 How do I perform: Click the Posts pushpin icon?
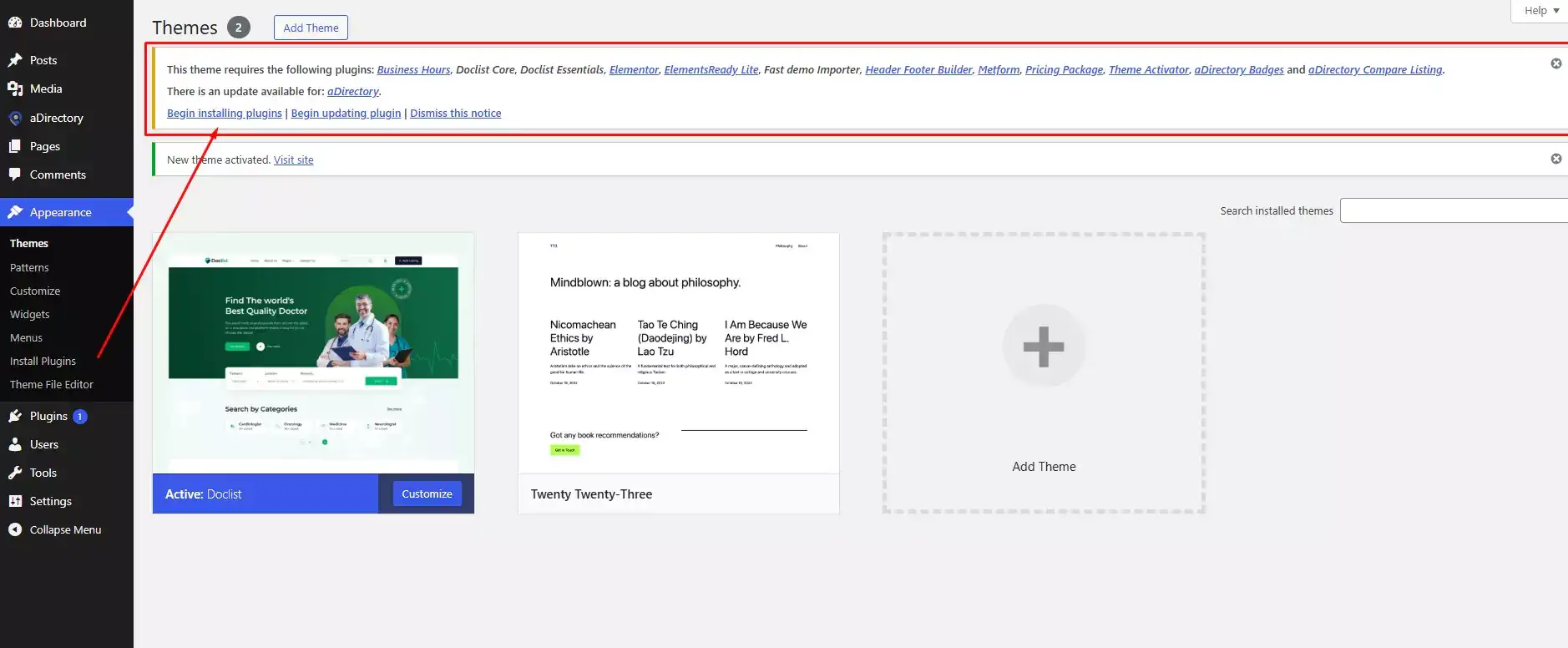15,60
